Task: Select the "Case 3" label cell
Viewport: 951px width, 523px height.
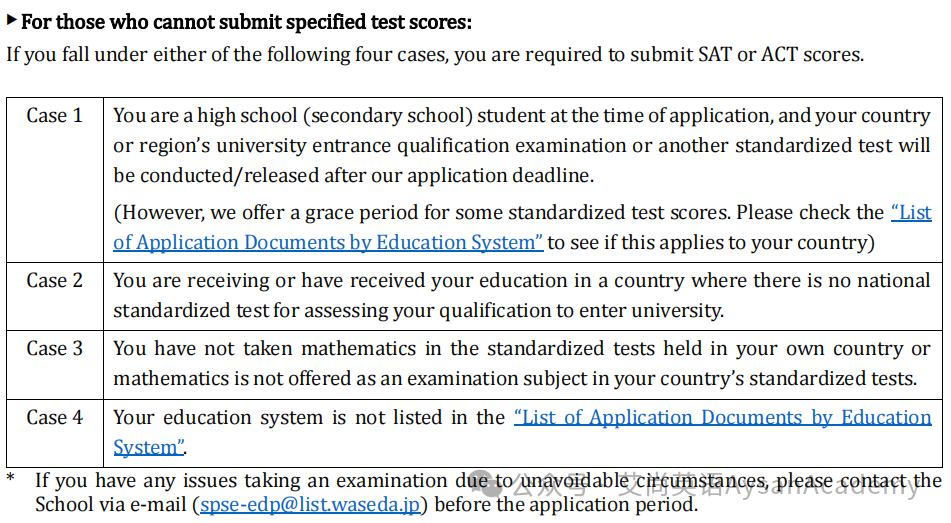Action: [x=55, y=365]
